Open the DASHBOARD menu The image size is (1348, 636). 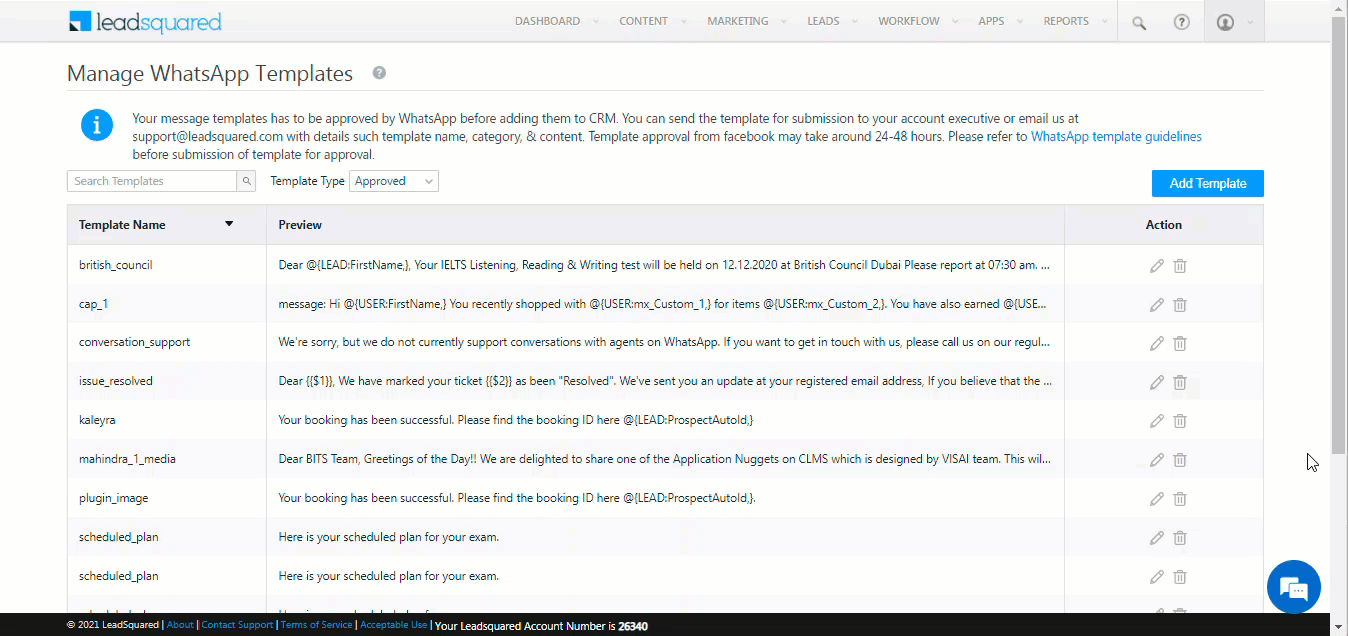[x=547, y=21]
